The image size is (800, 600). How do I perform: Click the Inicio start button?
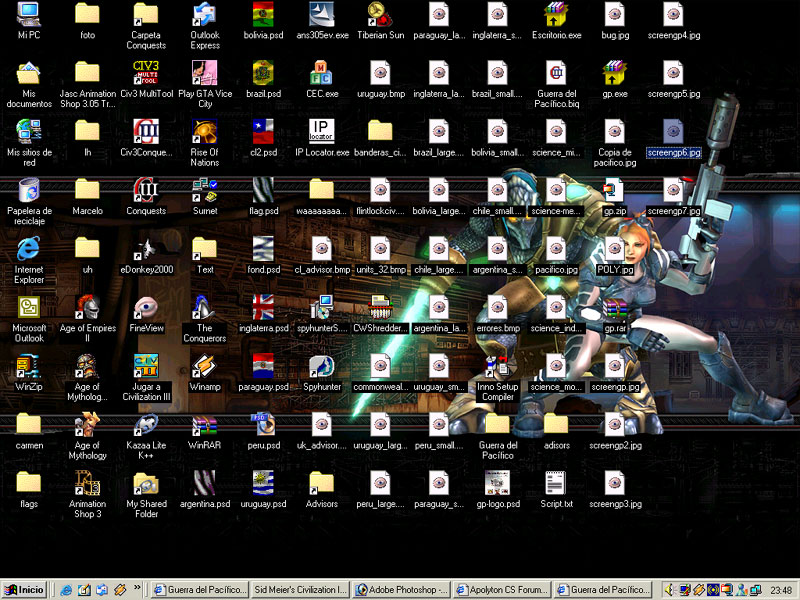point(26,590)
